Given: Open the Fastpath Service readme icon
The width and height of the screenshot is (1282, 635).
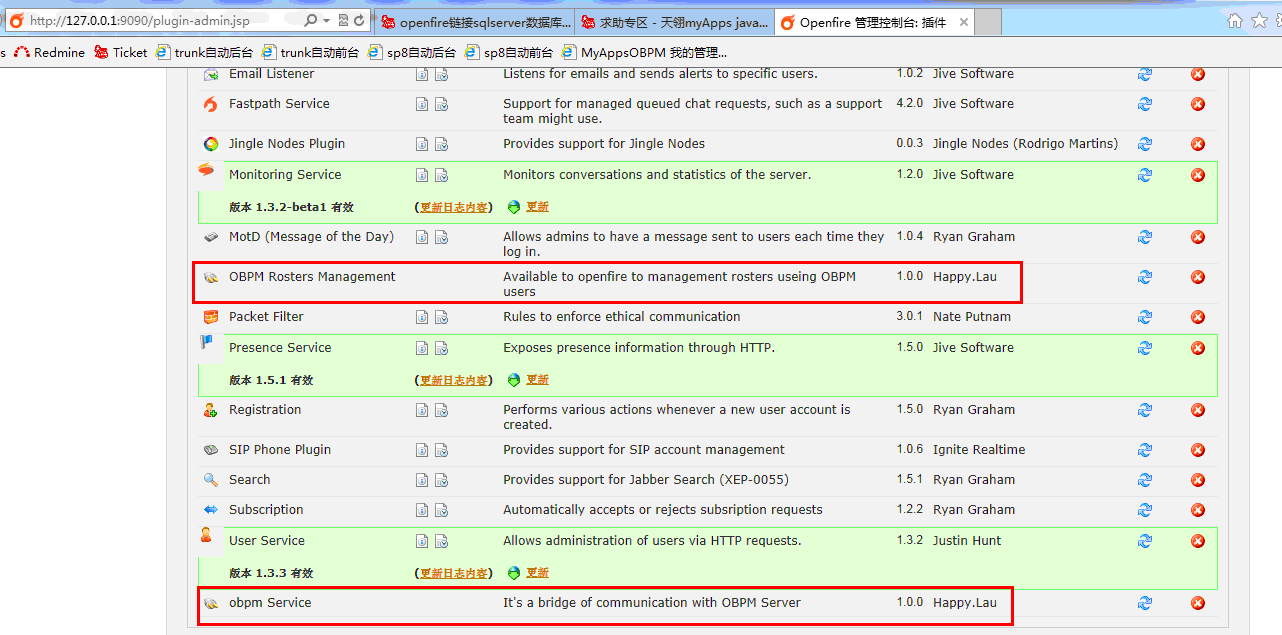Looking at the screenshot, I should click(422, 104).
